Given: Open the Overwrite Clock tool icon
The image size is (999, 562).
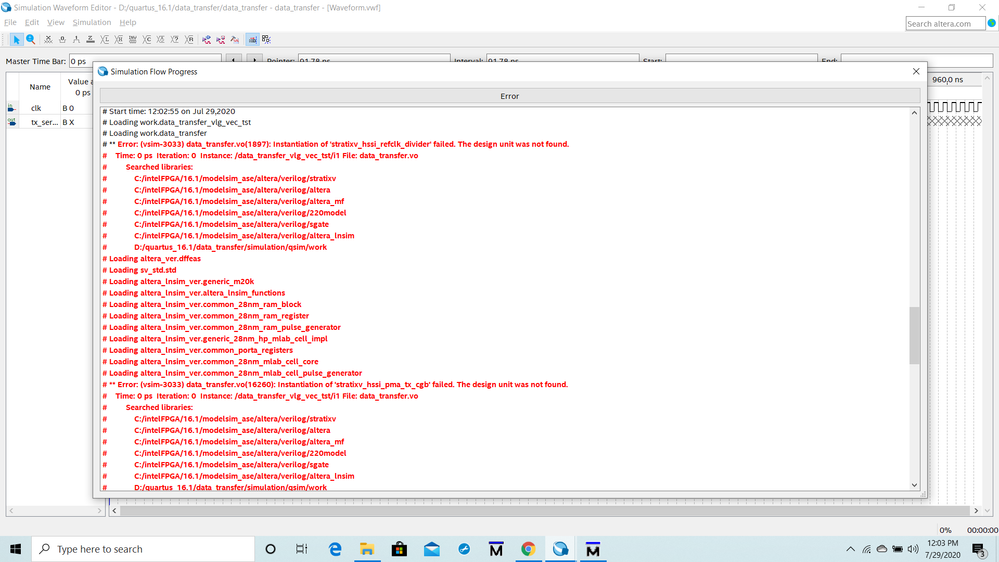Looking at the screenshot, I should point(161,40).
